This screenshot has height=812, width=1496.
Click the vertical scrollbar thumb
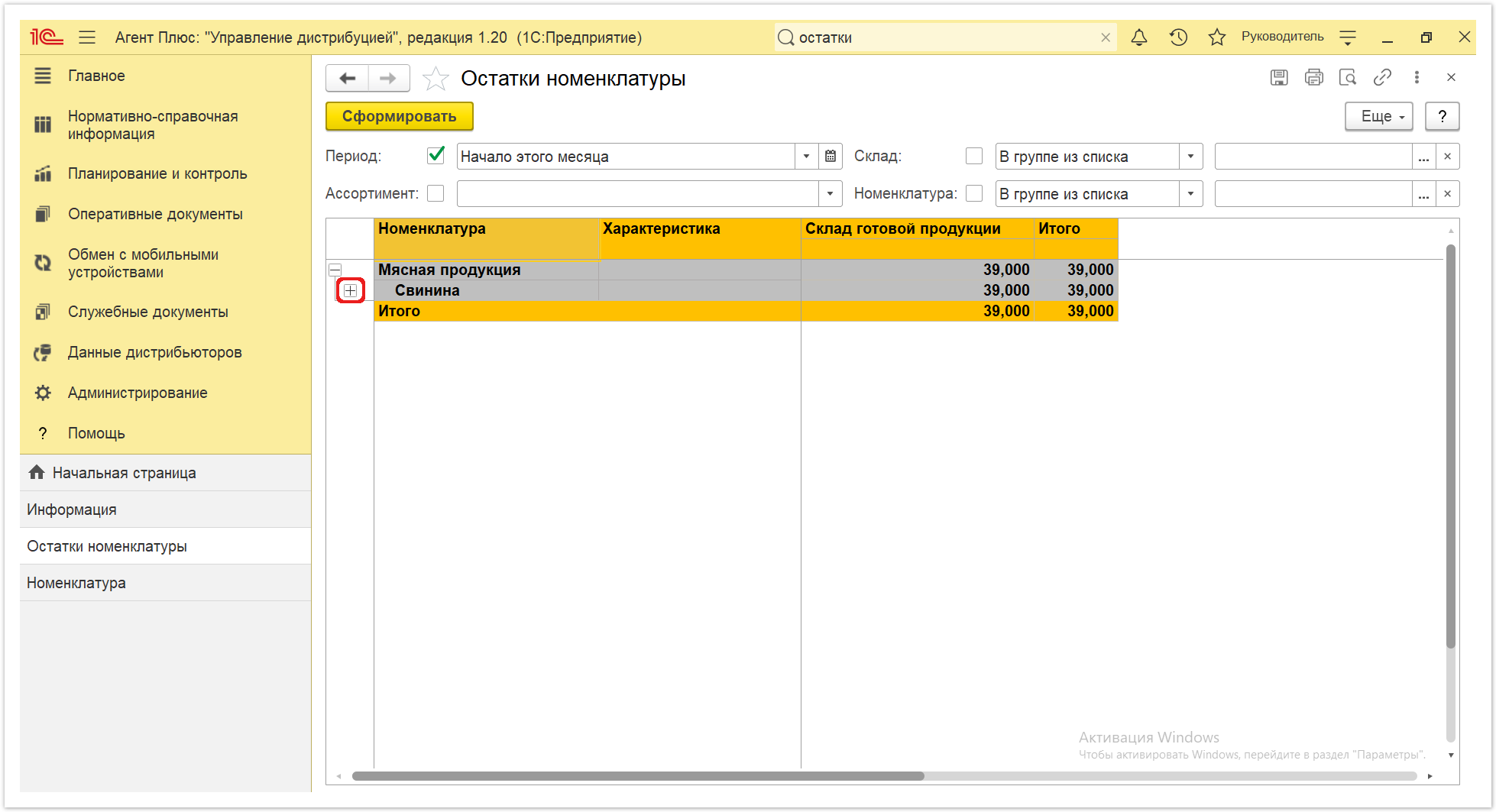click(x=1450, y=446)
